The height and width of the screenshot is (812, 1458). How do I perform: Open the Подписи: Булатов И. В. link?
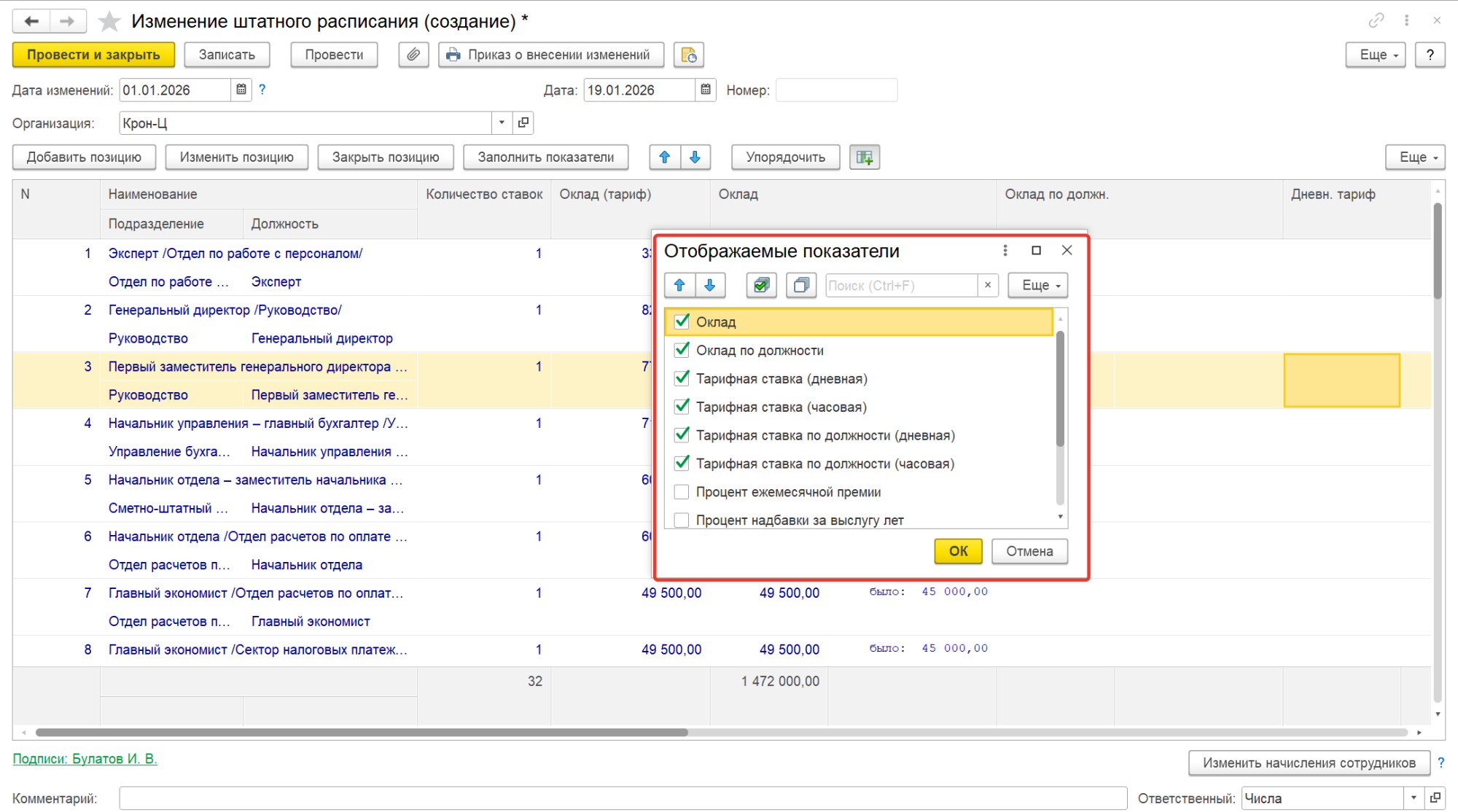[85, 759]
